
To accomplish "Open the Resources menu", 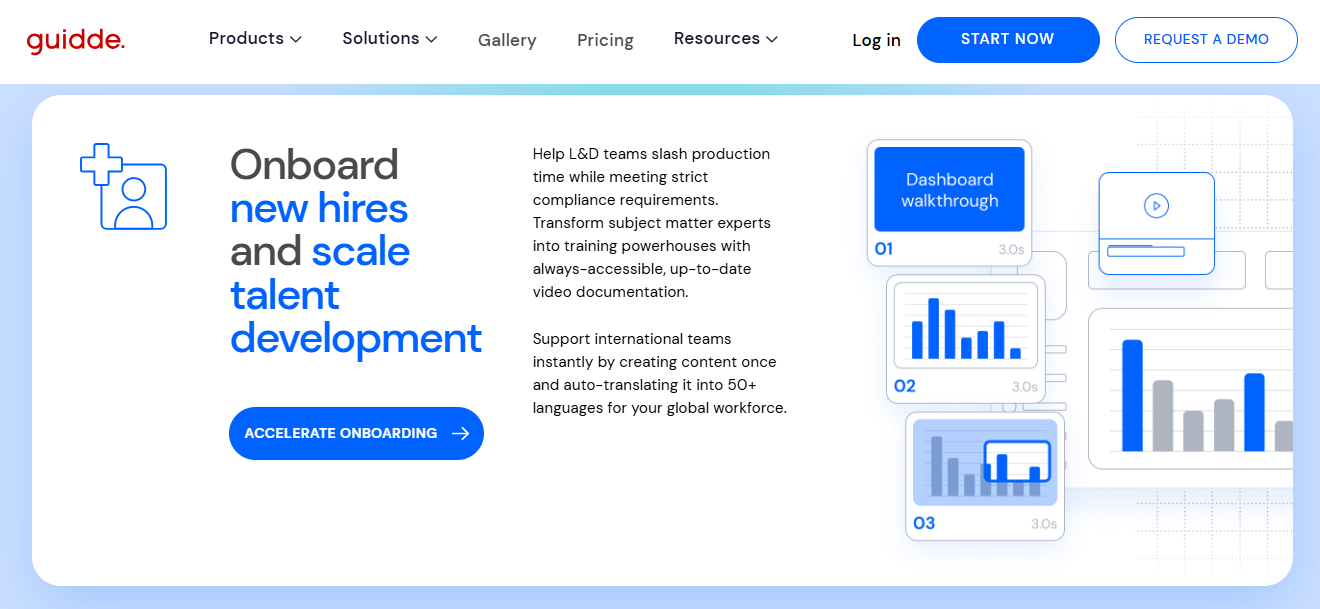I will pyautogui.click(x=726, y=39).
